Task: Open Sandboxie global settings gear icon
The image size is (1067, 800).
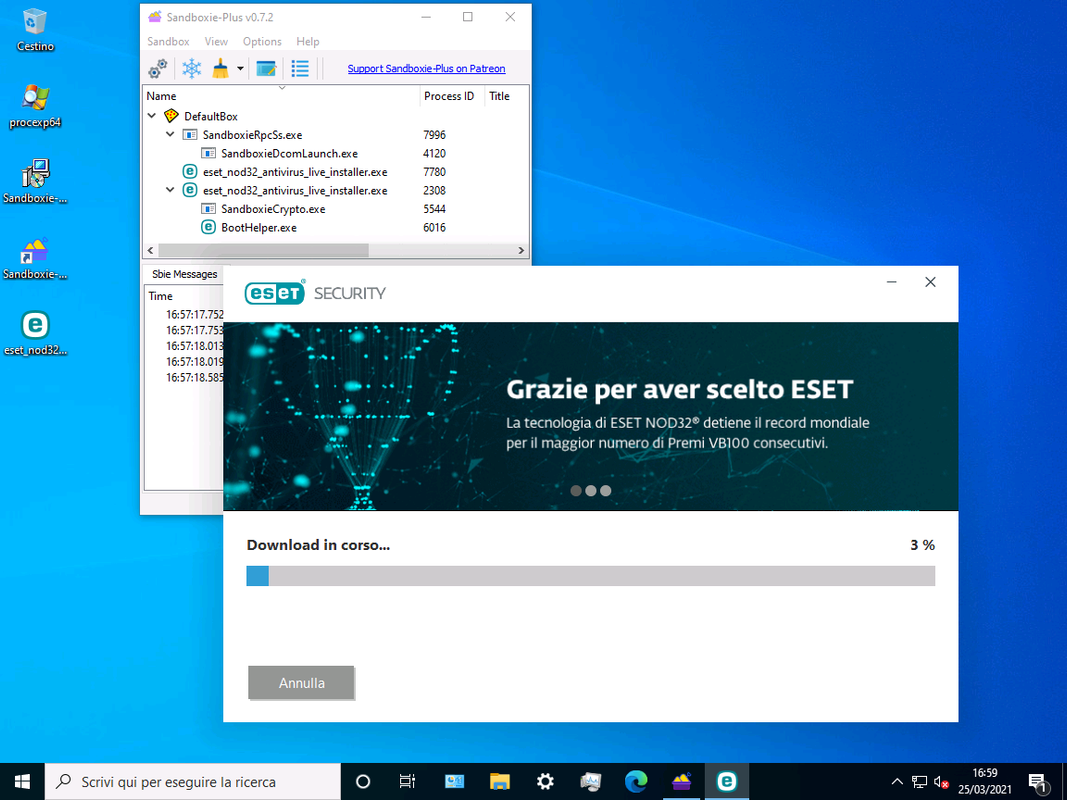Action: pyautogui.click(x=158, y=68)
